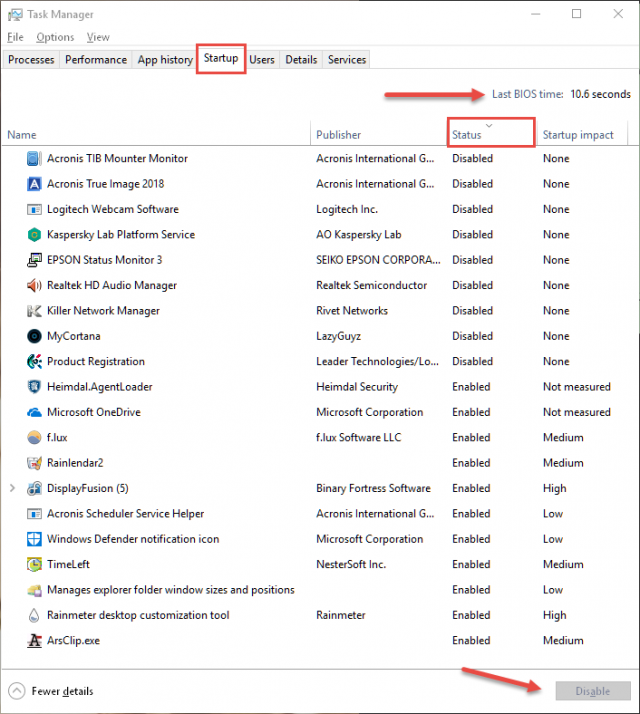Switch to the Performance tab
Screen dimensions: 640x714
(96, 60)
